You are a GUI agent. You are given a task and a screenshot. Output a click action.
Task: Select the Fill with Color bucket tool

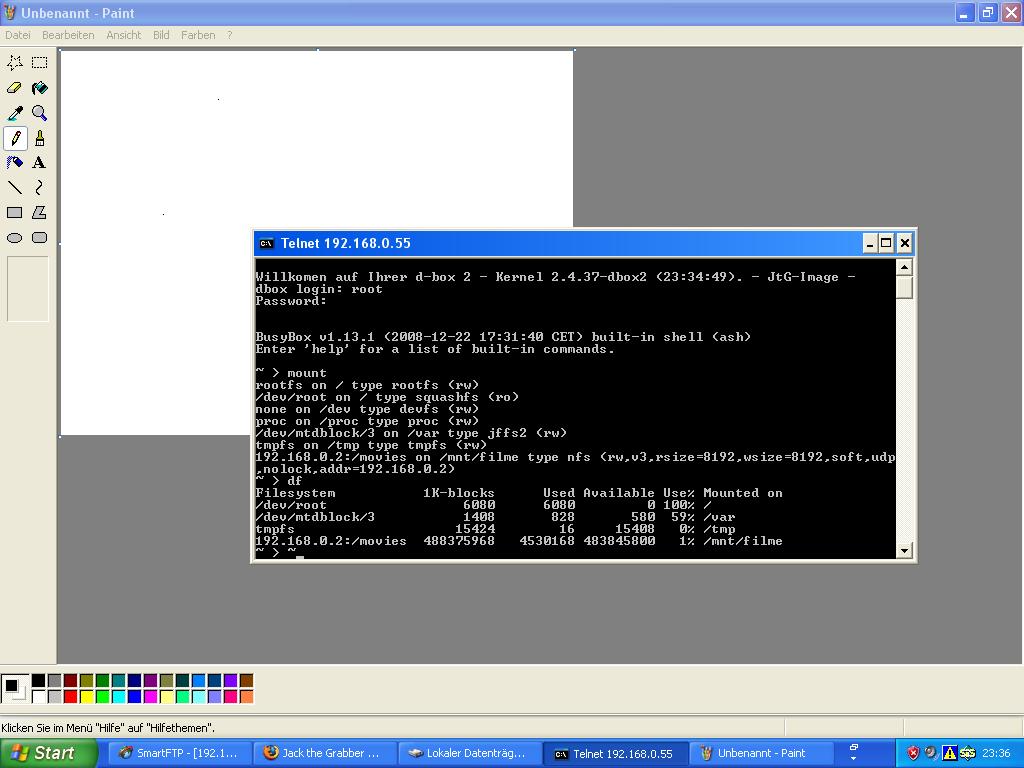pyautogui.click(x=39, y=88)
